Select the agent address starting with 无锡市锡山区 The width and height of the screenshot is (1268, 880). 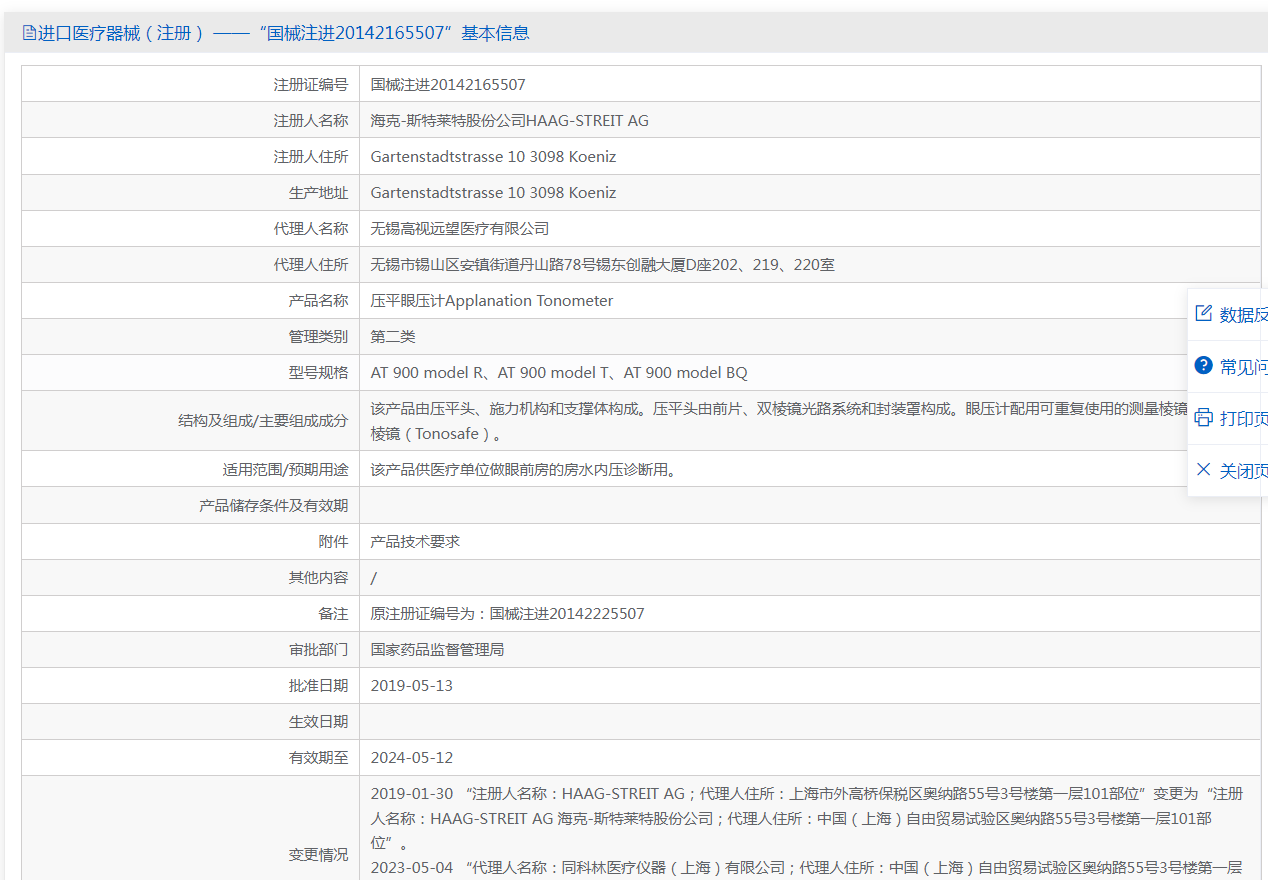click(x=603, y=265)
